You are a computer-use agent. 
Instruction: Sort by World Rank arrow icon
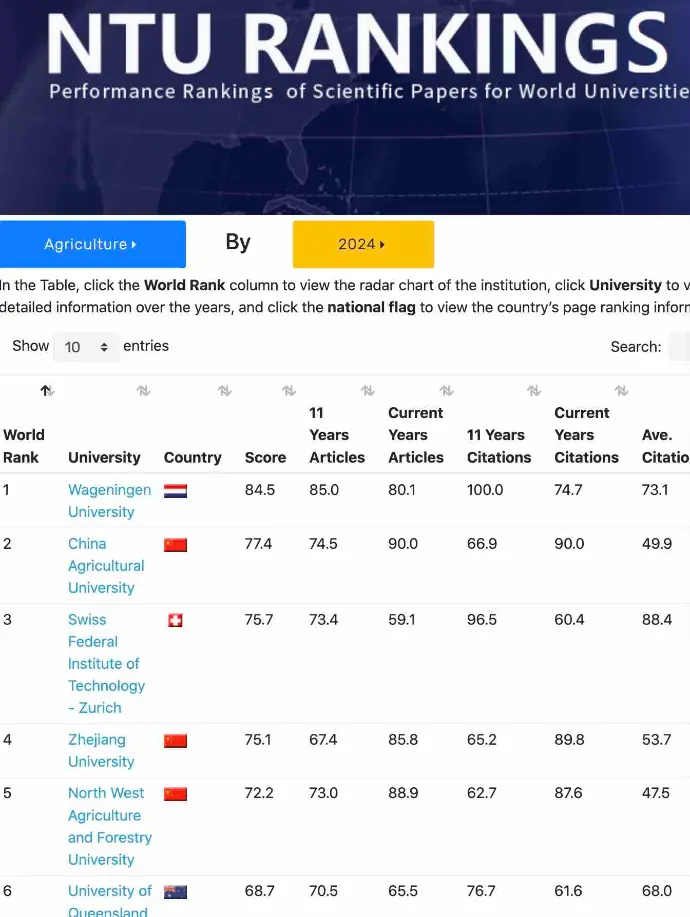click(x=47, y=391)
